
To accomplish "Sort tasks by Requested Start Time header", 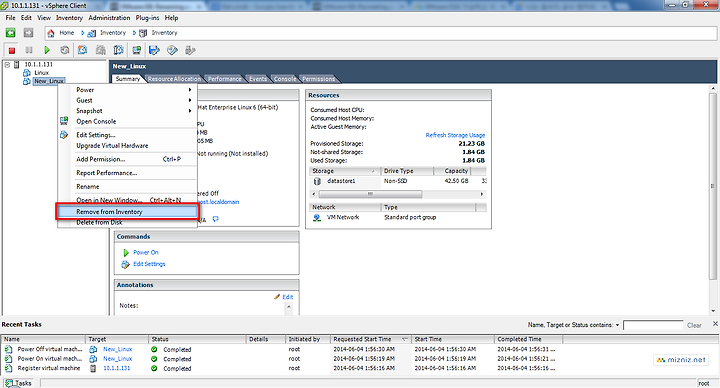I will [x=371, y=339].
